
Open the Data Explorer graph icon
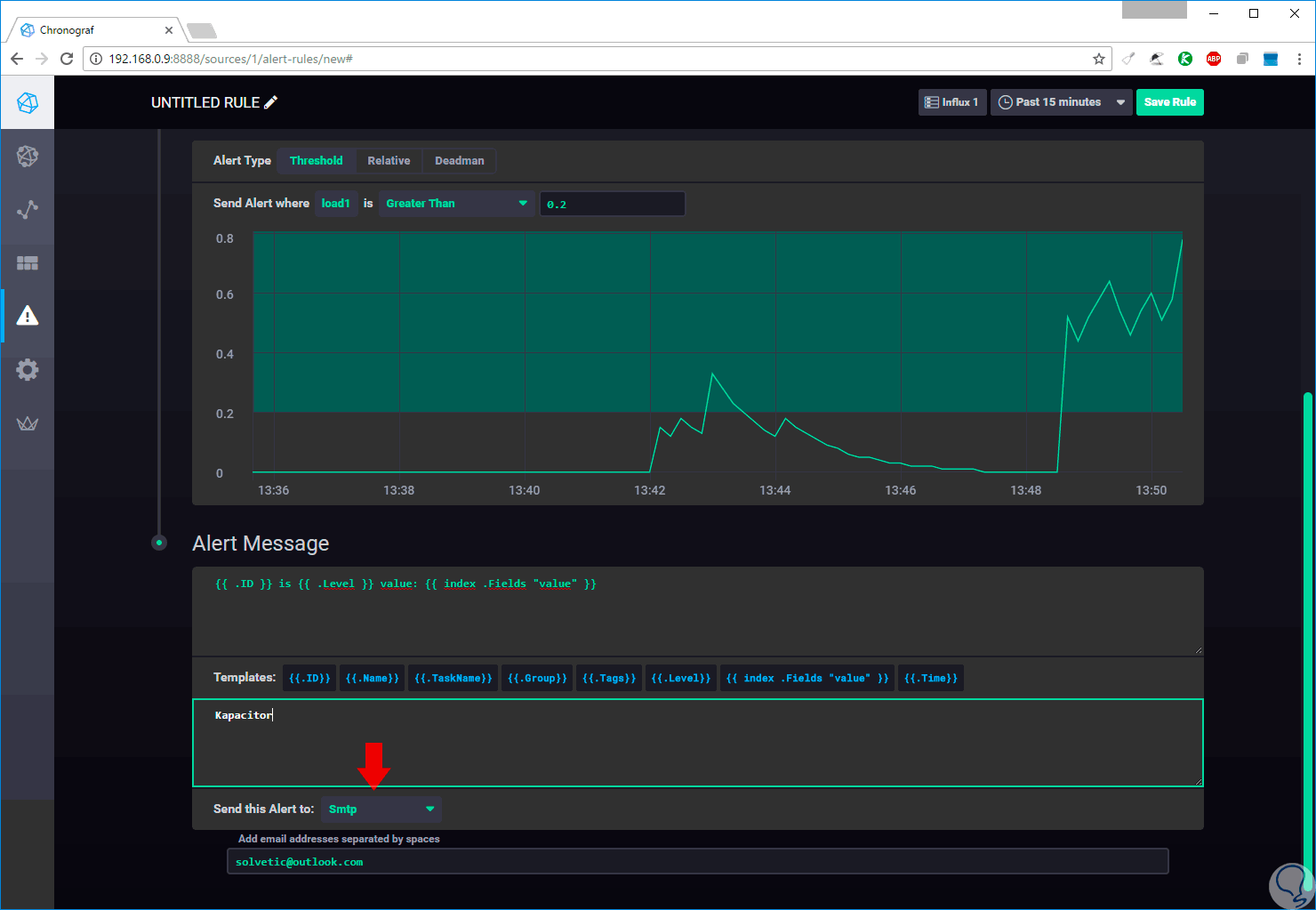coord(28,210)
